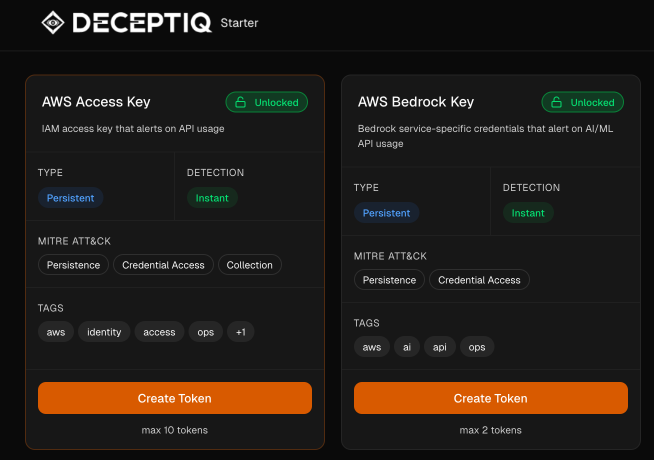Select the identity tag

pyautogui.click(x=104, y=332)
